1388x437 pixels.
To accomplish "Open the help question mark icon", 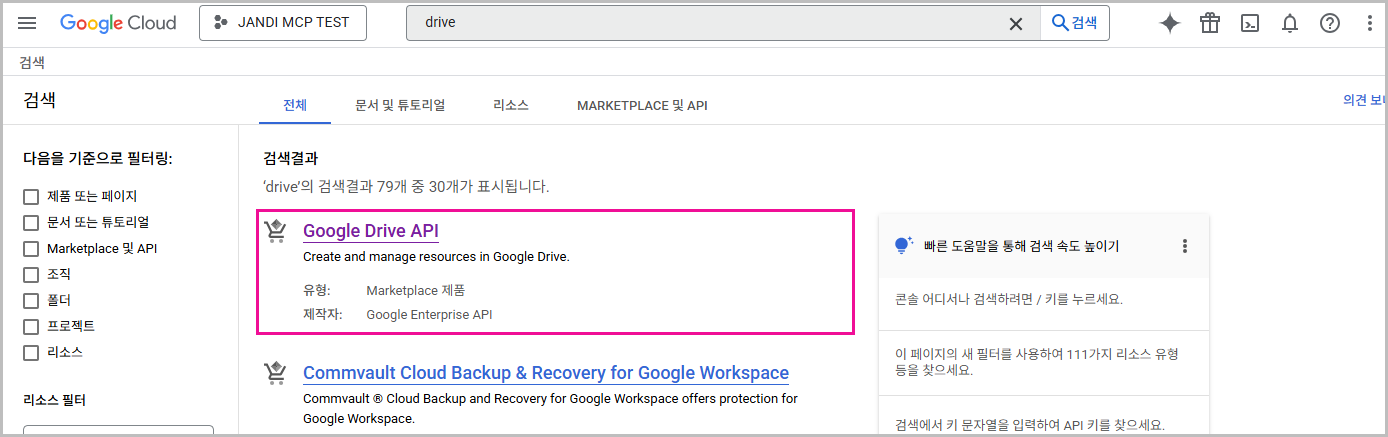I will (x=1329, y=24).
